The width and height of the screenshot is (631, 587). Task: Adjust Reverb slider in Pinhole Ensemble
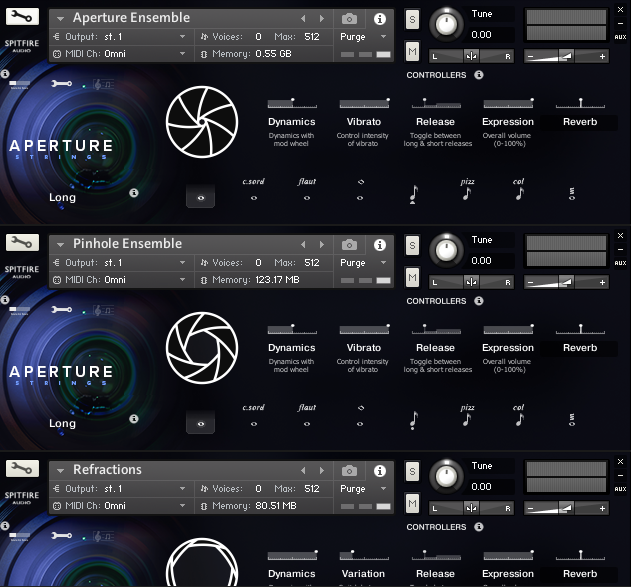580,330
